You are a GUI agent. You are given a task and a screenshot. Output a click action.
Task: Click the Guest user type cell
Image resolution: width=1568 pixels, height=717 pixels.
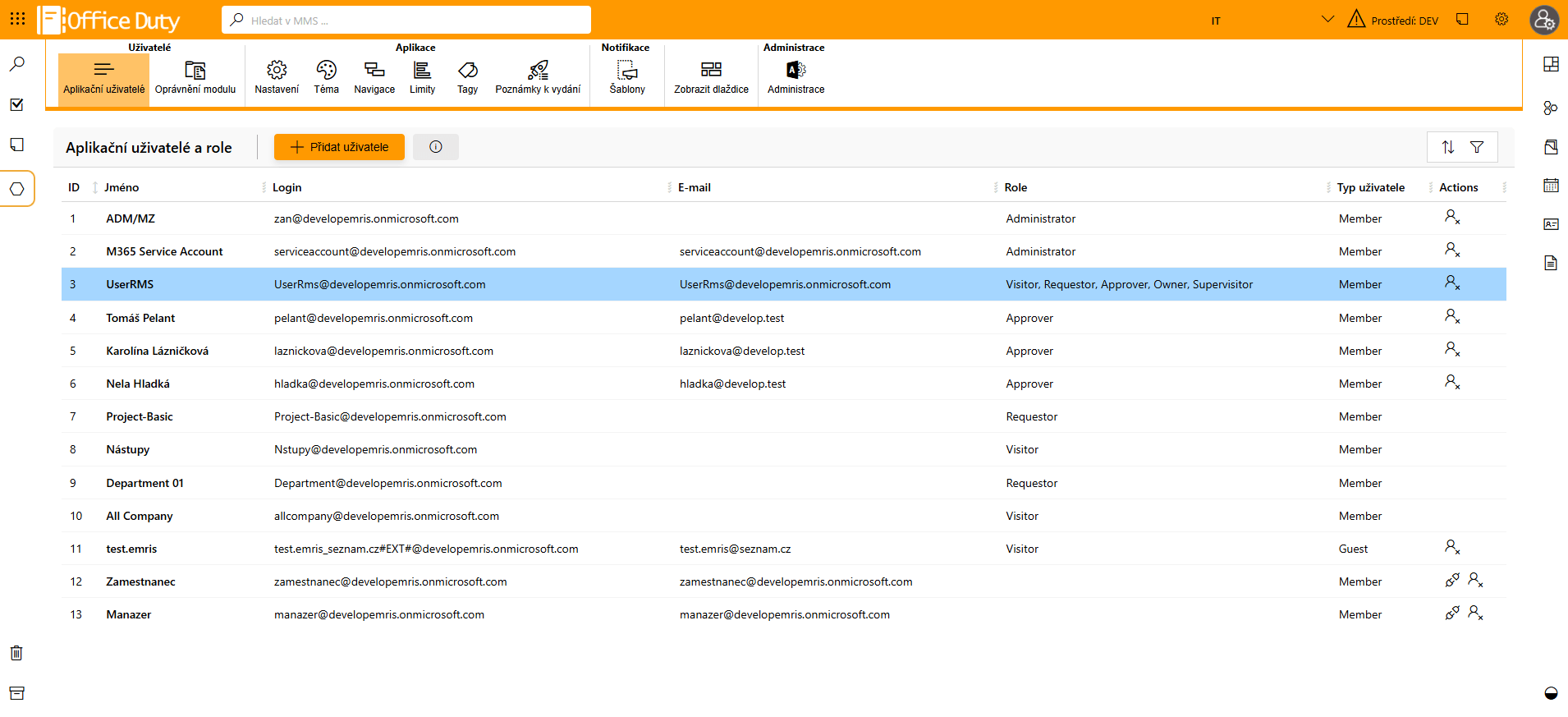coord(1353,549)
